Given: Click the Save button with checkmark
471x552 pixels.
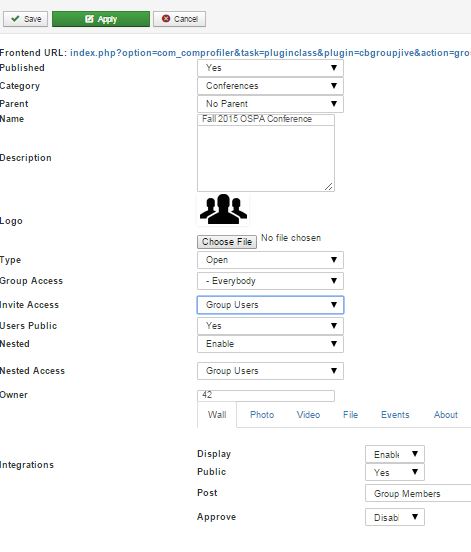Looking at the screenshot, I should 26,19.
